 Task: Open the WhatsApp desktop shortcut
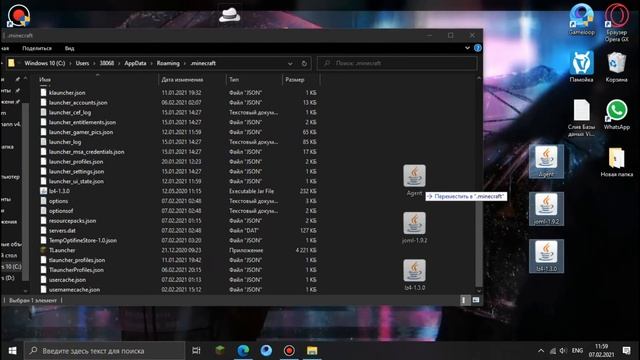616,114
